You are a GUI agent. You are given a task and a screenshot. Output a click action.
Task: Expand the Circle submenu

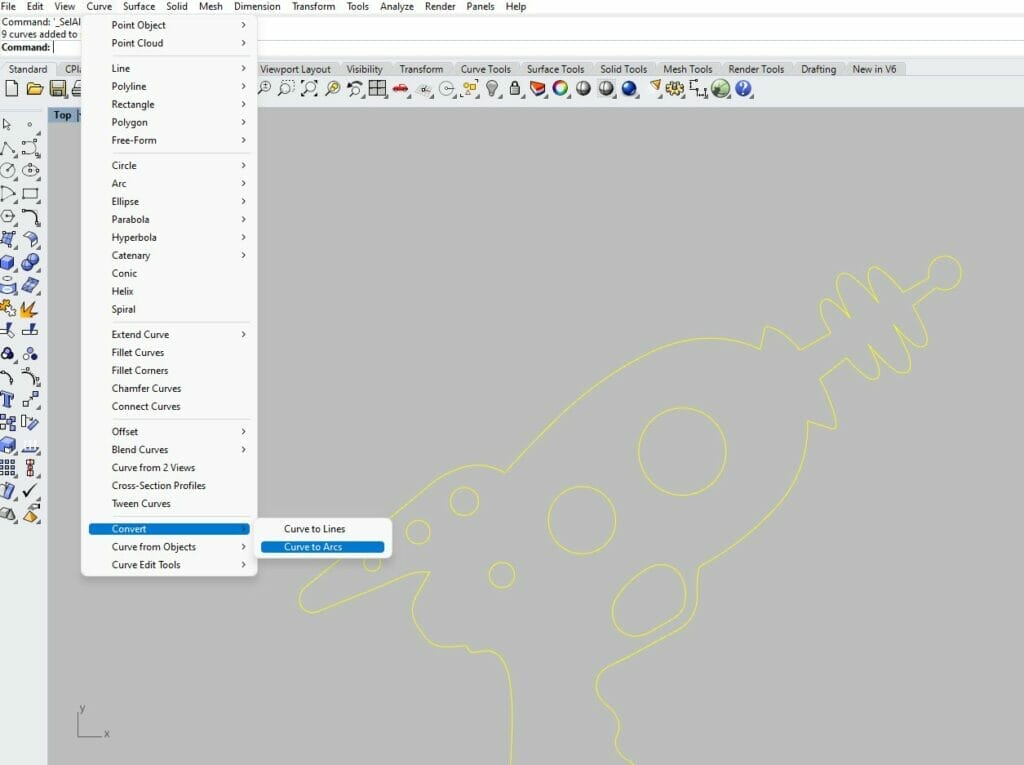(x=169, y=165)
